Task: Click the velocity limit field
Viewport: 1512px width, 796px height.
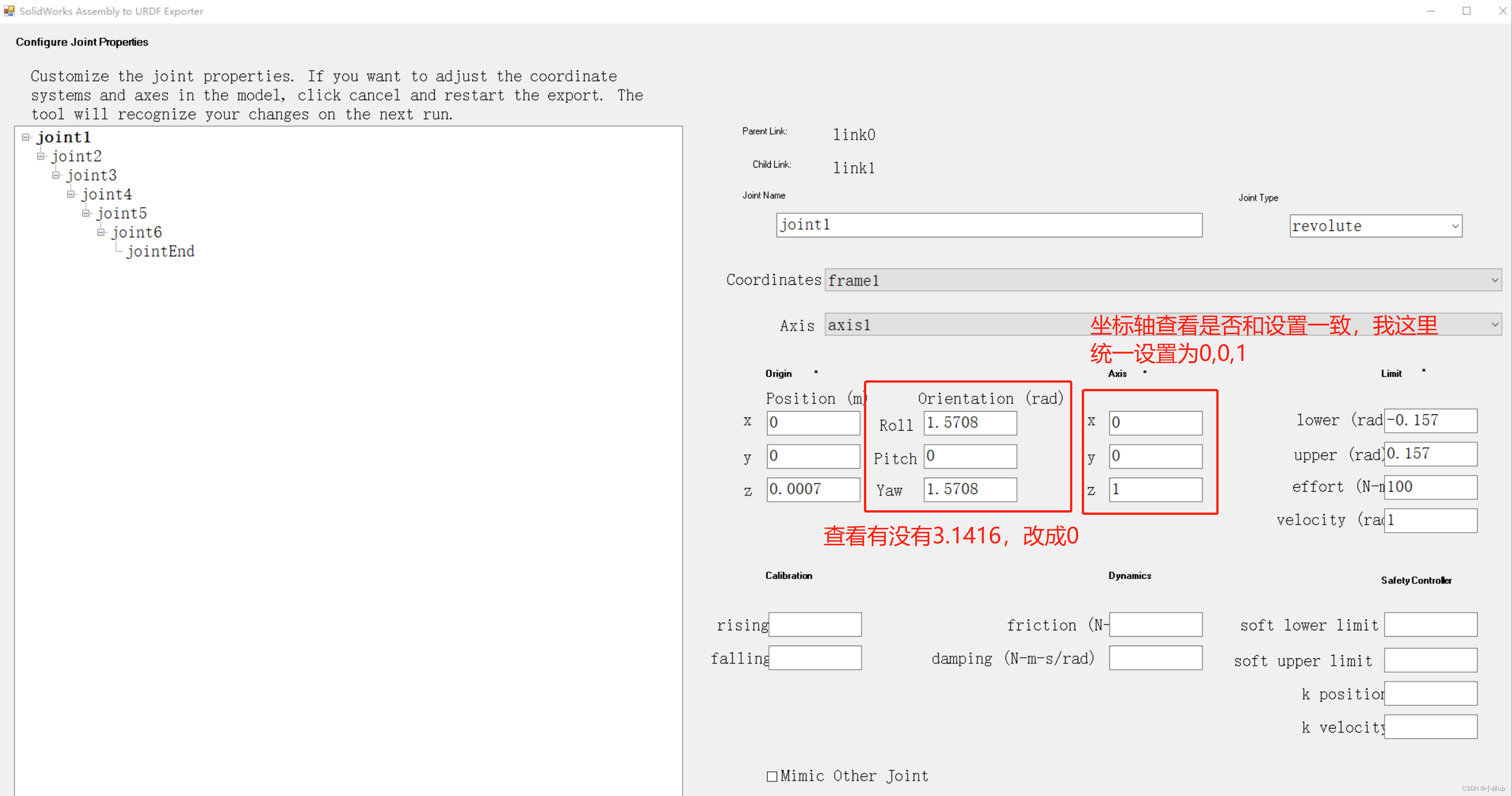Action: click(x=1430, y=520)
